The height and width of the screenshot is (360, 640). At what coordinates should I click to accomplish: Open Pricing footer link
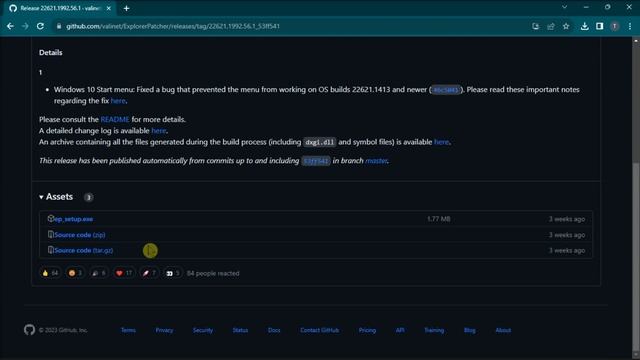click(x=367, y=330)
